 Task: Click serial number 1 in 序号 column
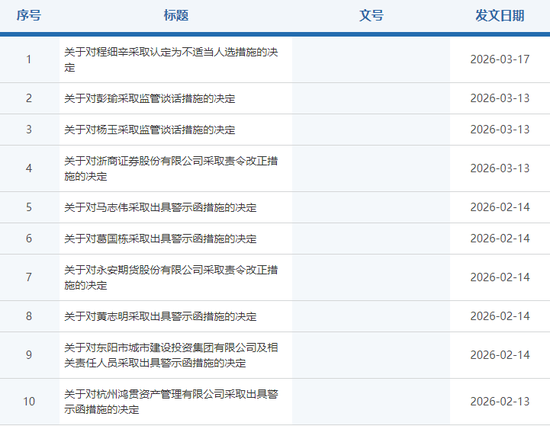coord(29,59)
